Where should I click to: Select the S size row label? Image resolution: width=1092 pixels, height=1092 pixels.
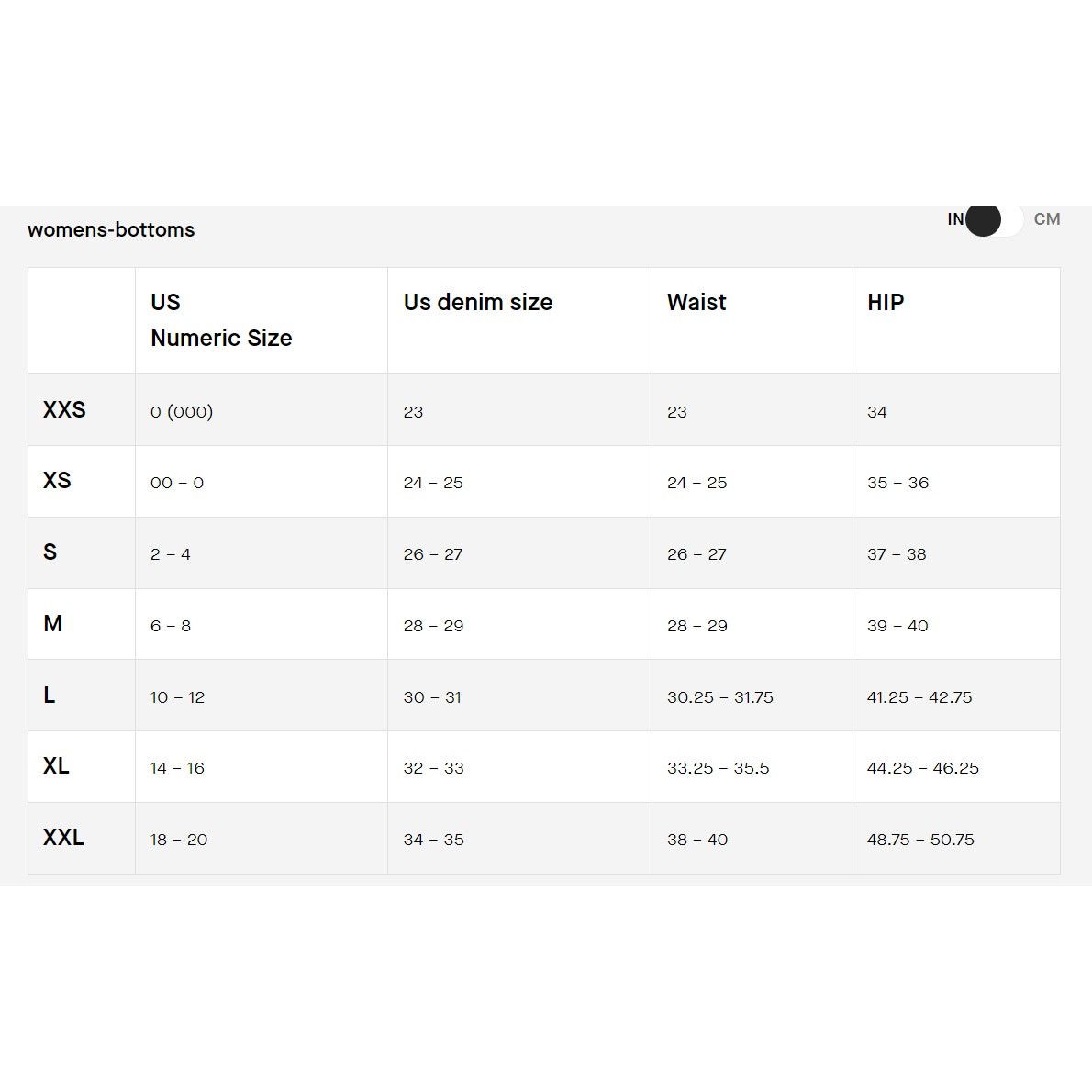[x=50, y=552]
